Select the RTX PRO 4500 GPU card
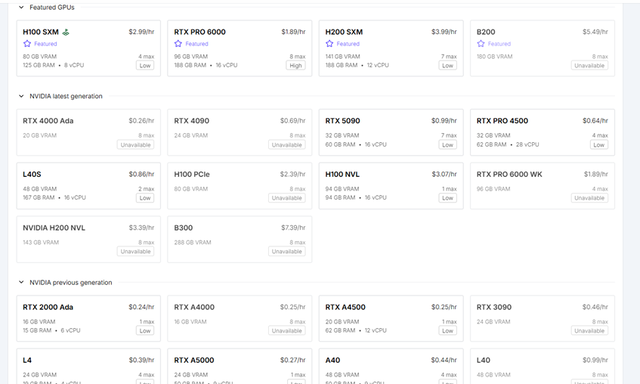 [542, 132]
